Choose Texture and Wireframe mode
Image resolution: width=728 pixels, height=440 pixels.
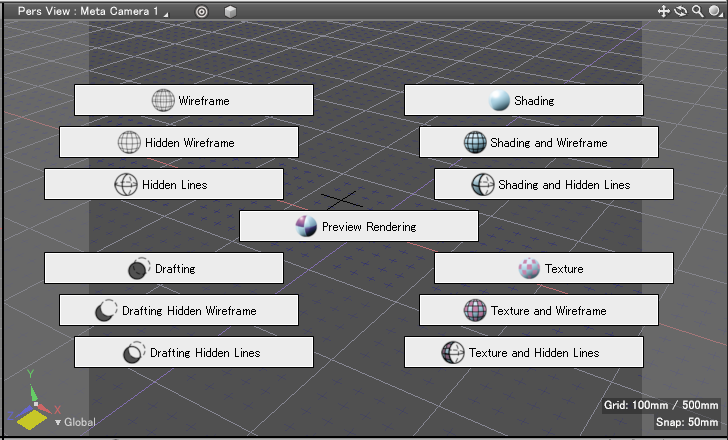[539, 310]
